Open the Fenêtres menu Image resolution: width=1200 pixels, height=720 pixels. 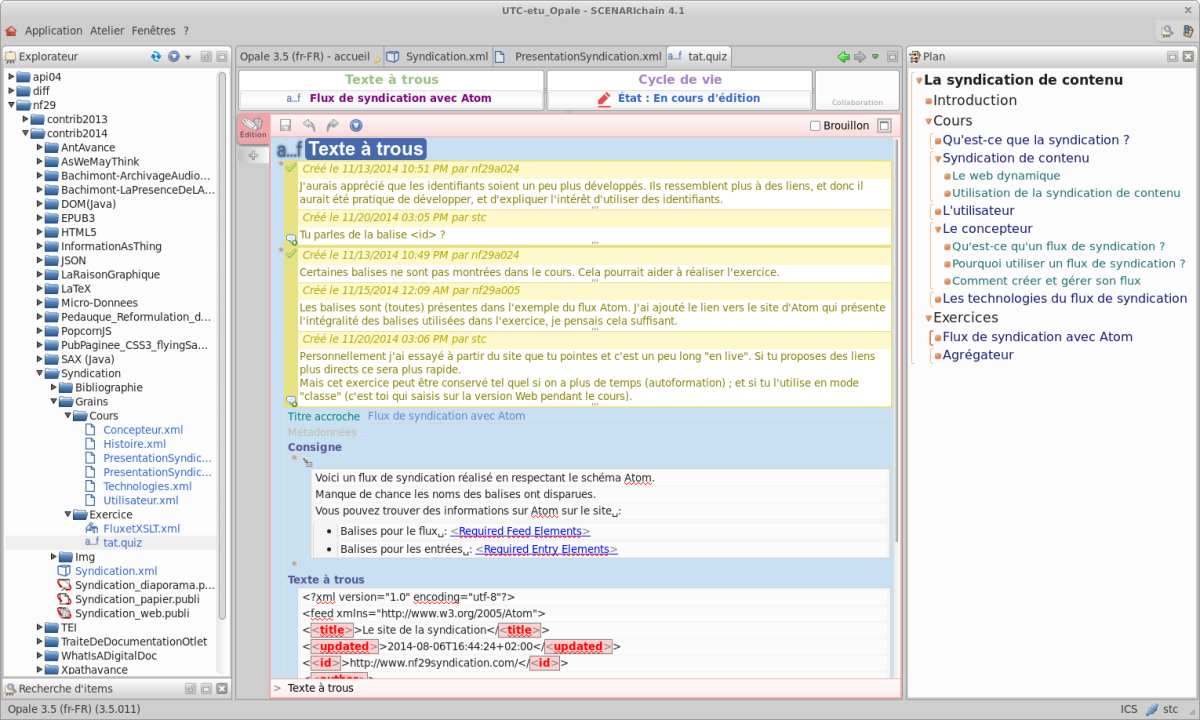[153, 31]
